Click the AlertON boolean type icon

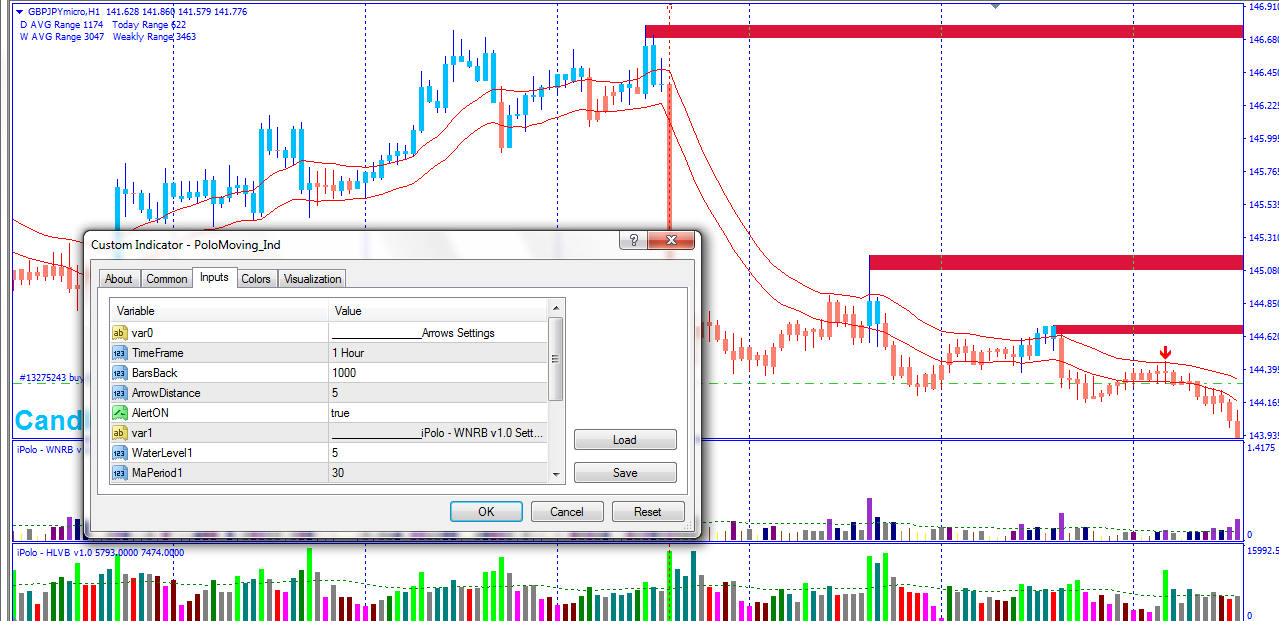[119, 412]
